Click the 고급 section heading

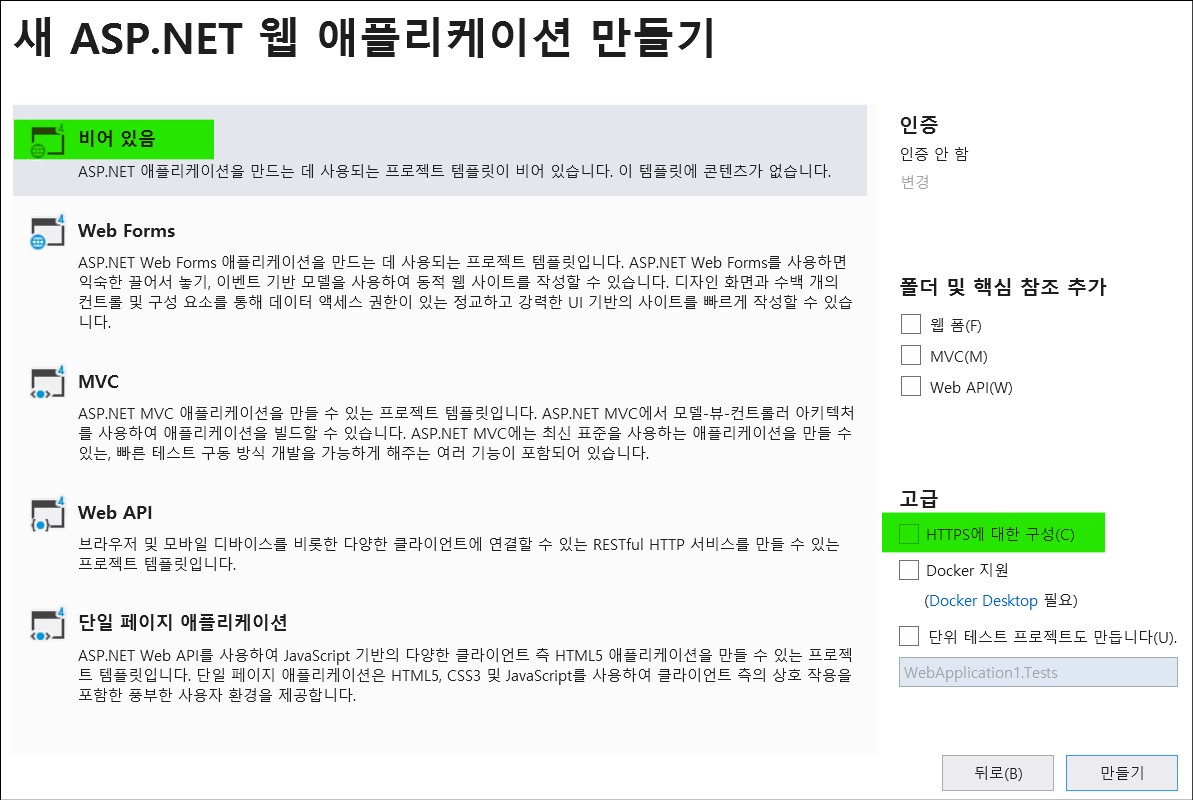[x=919, y=499]
